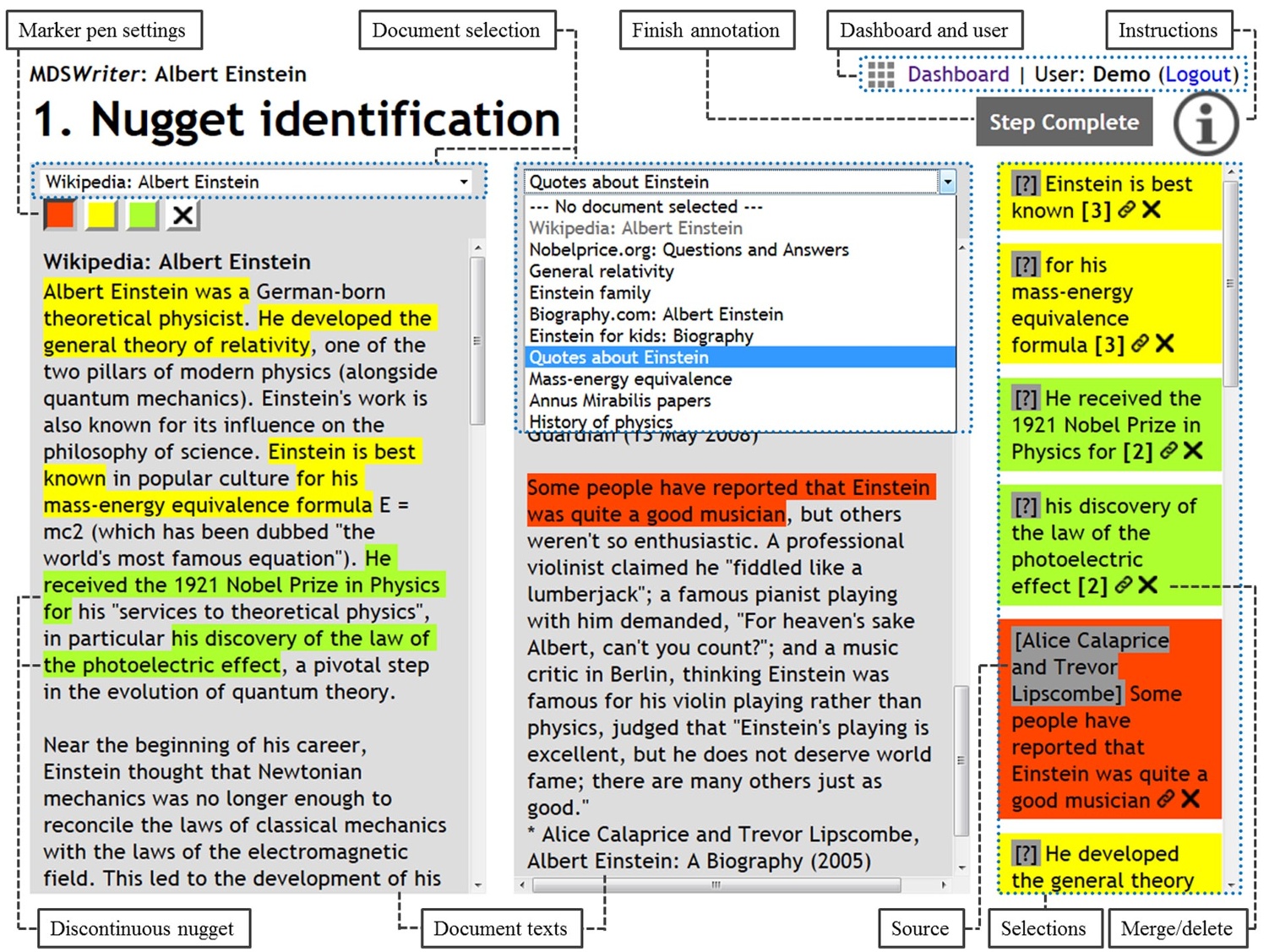This screenshot has width=1269, height=952.
Task: Click the Dashboard grid icon
Action: point(880,75)
